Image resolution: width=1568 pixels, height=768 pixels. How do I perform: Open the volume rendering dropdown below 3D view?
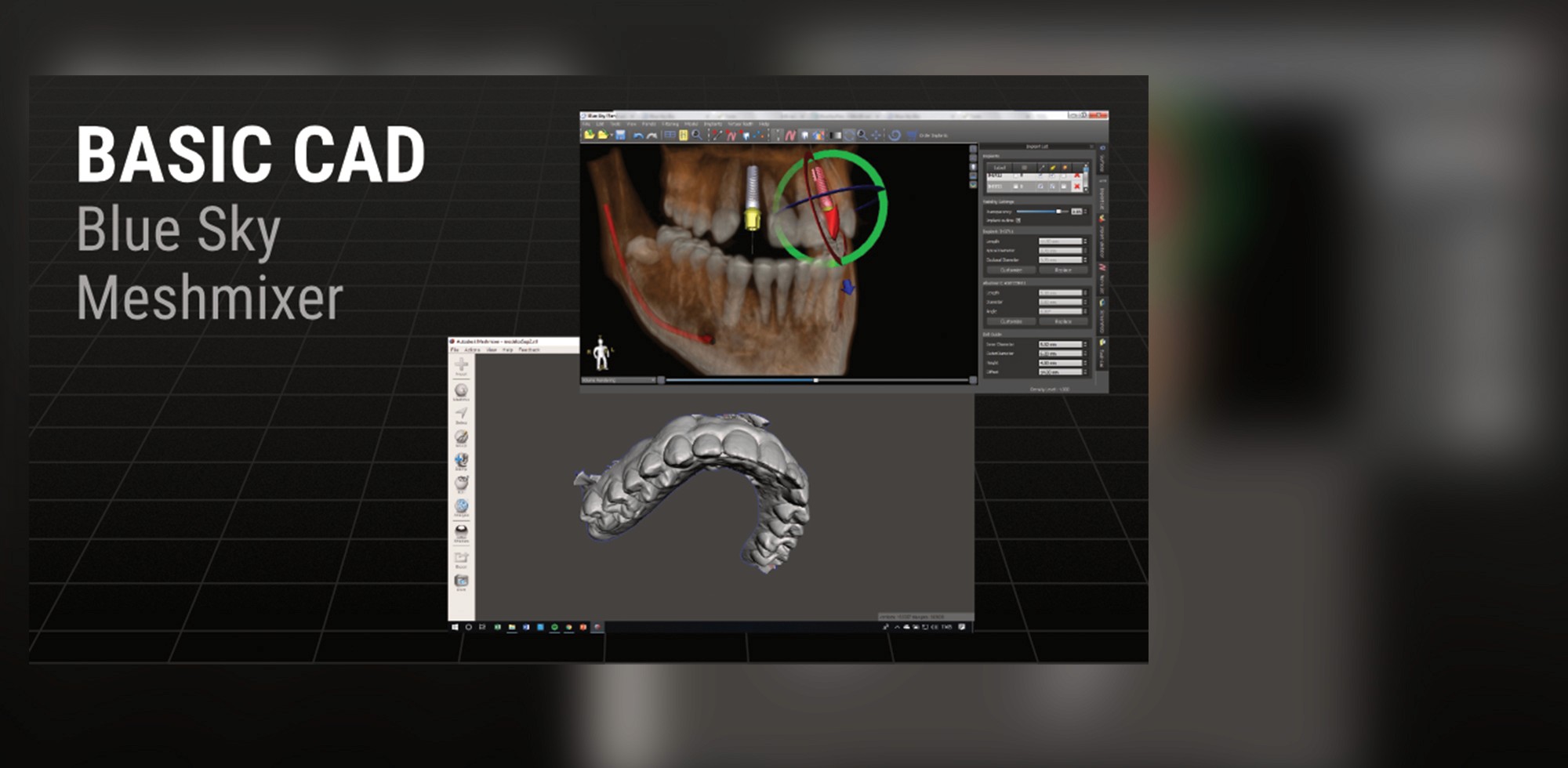(x=619, y=380)
